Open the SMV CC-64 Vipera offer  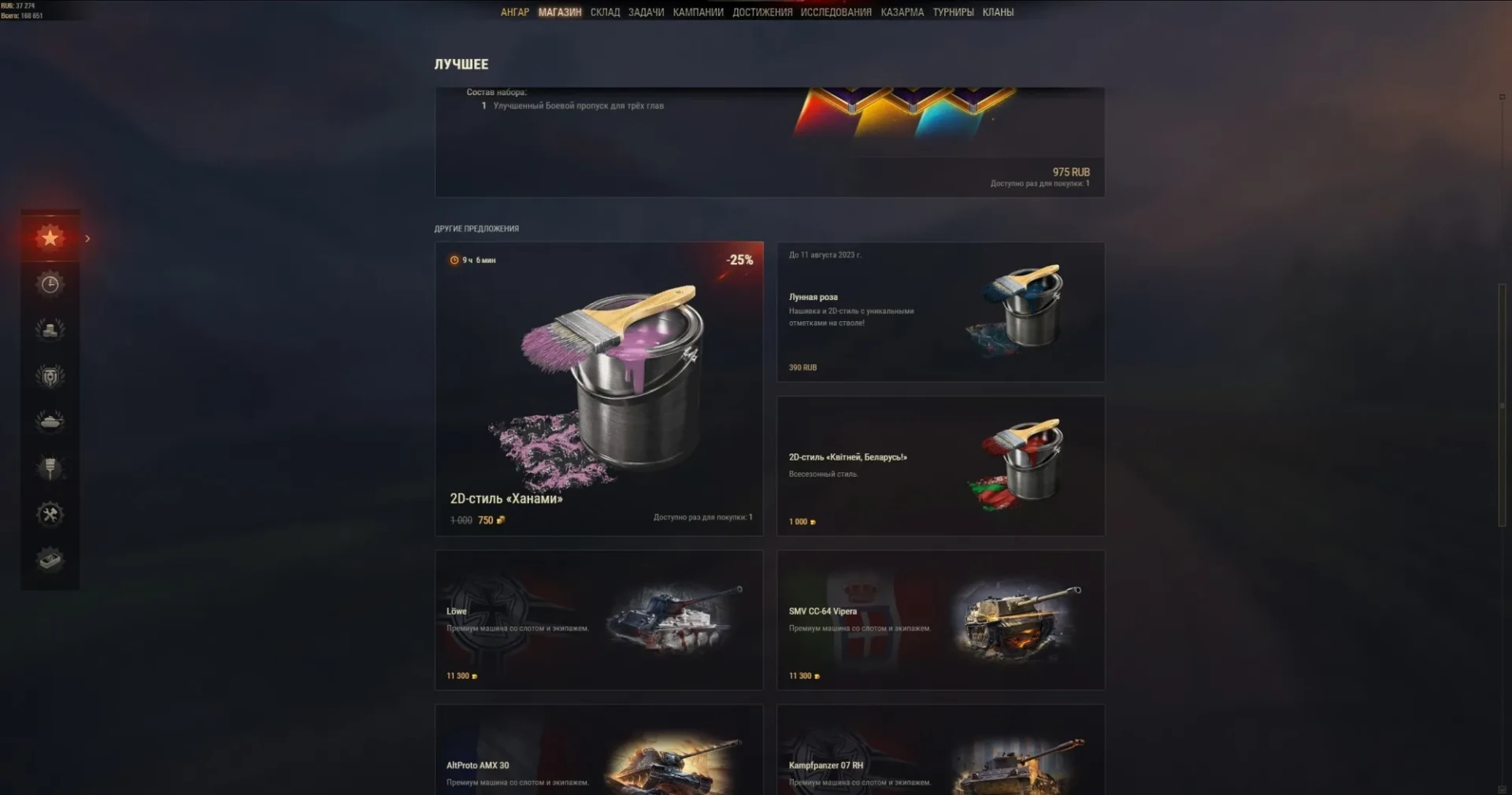[x=941, y=620]
